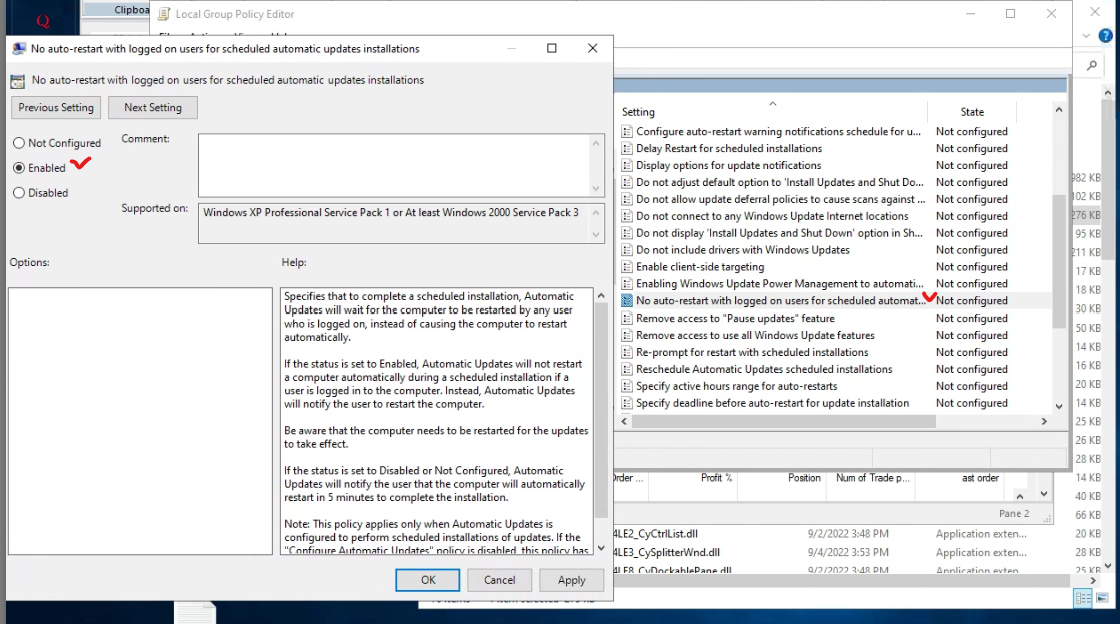Click icon of Enable client-side targeting policy
This screenshot has height=624, width=1120.
pyautogui.click(x=627, y=267)
